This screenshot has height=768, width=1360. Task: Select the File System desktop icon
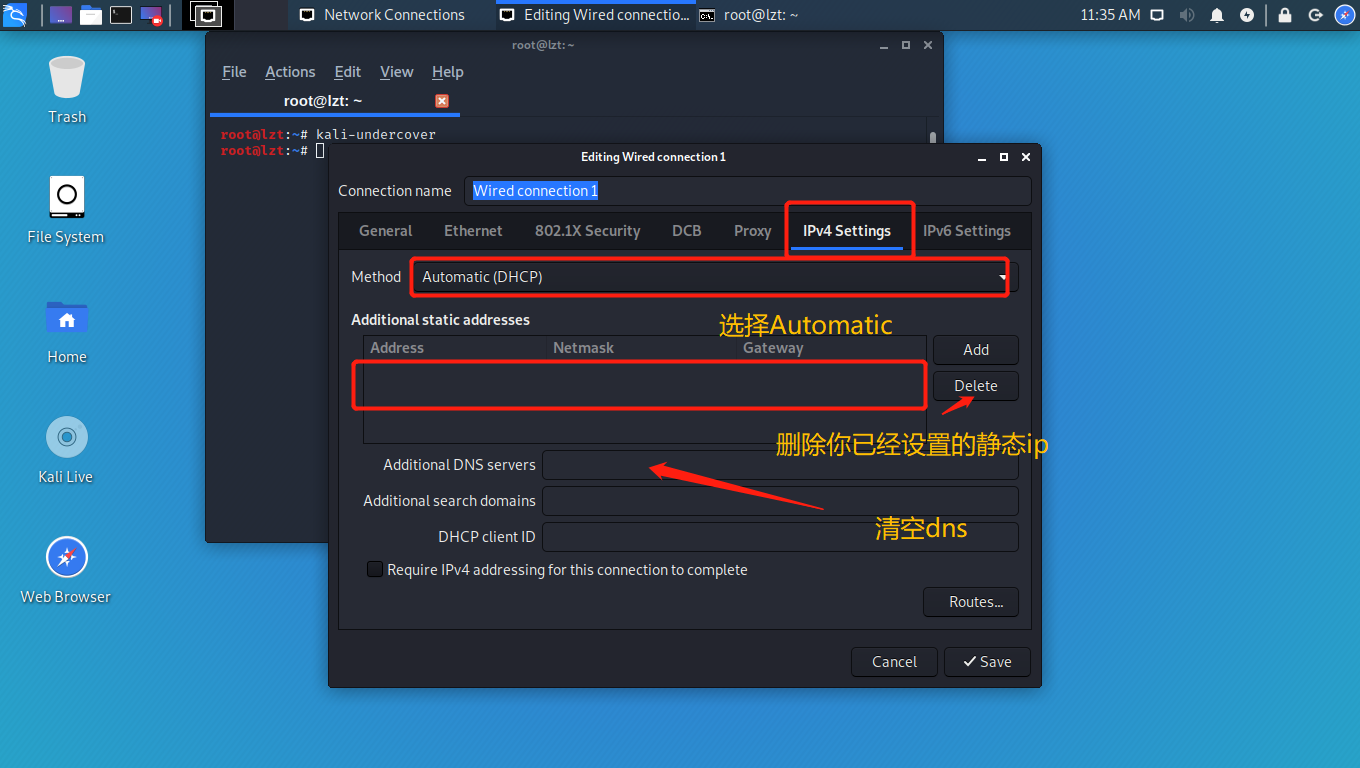click(x=66, y=210)
